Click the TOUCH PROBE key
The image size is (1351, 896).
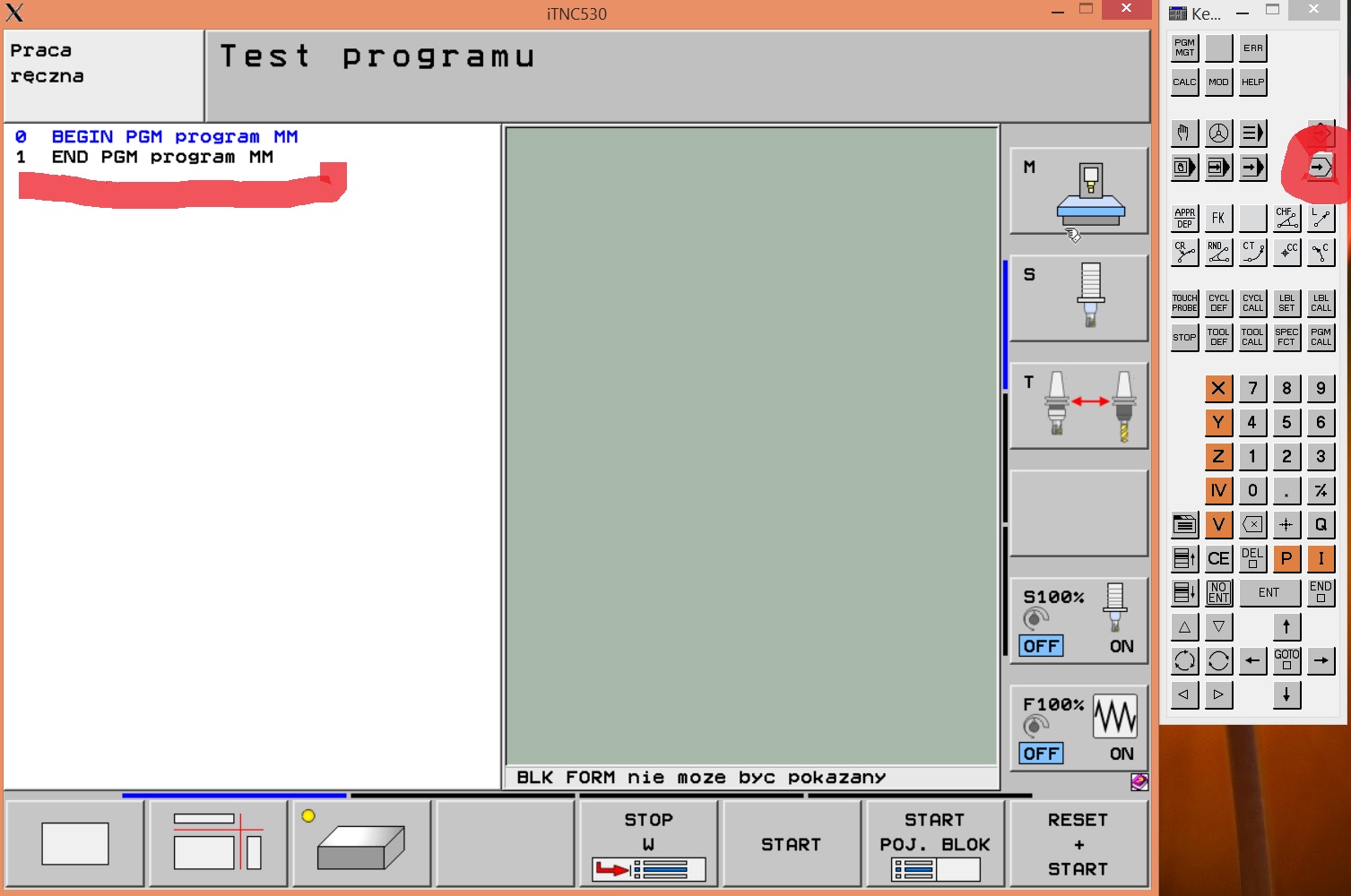(1184, 303)
